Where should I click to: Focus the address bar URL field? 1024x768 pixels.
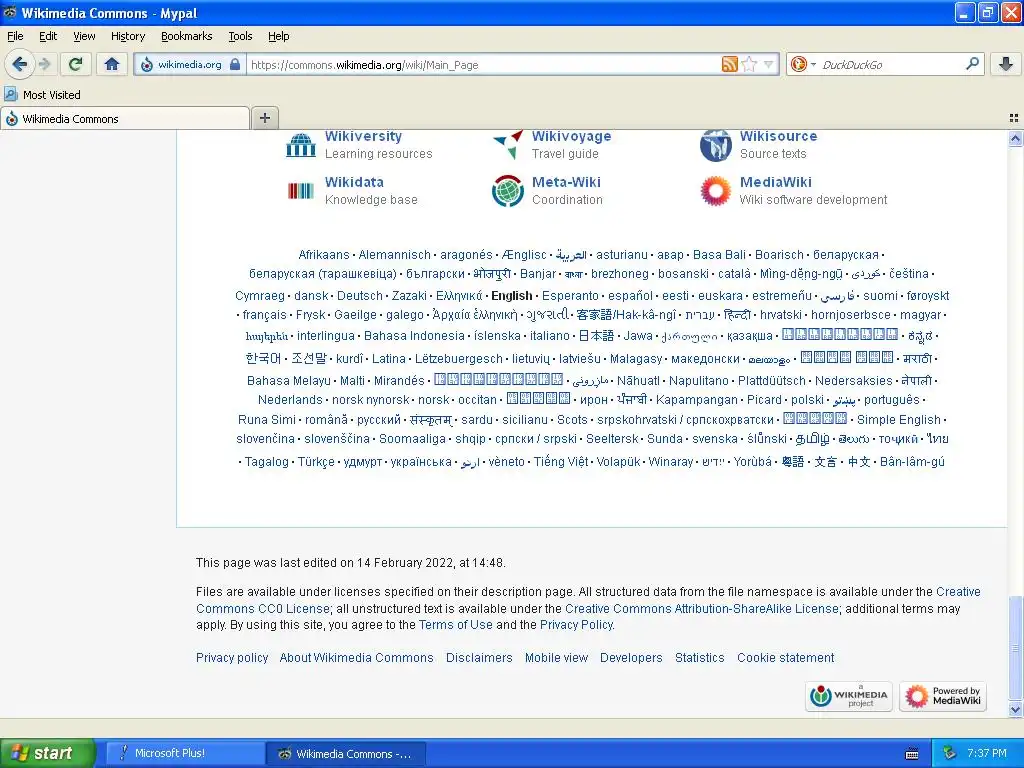(483, 65)
